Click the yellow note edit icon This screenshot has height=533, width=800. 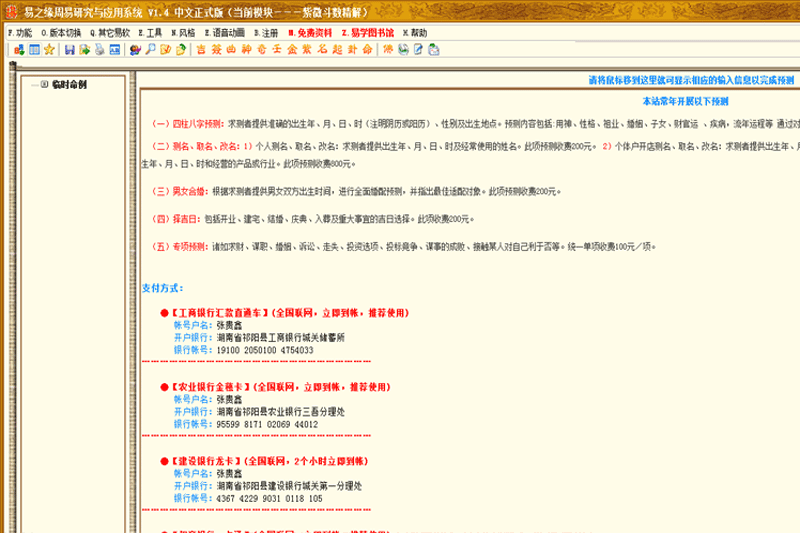[165, 49]
